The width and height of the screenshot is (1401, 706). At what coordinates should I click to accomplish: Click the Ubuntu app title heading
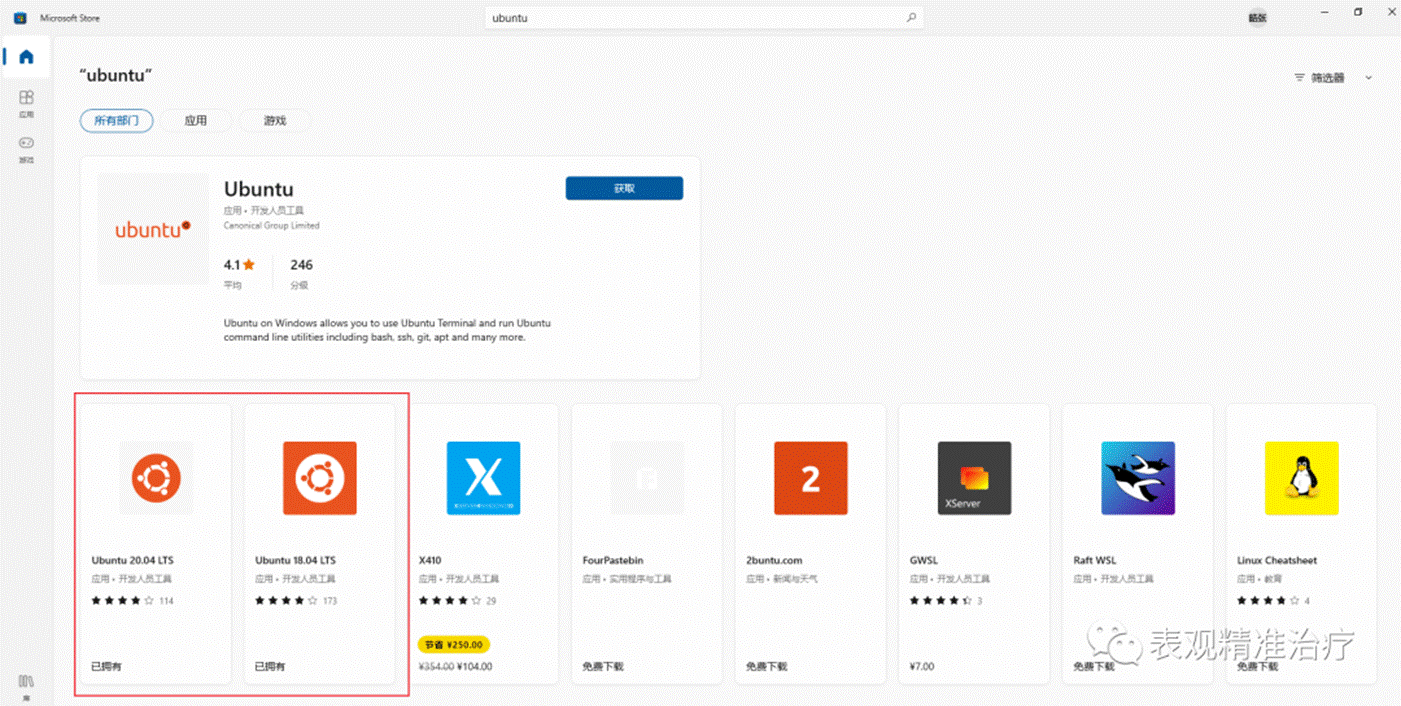(x=258, y=190)
